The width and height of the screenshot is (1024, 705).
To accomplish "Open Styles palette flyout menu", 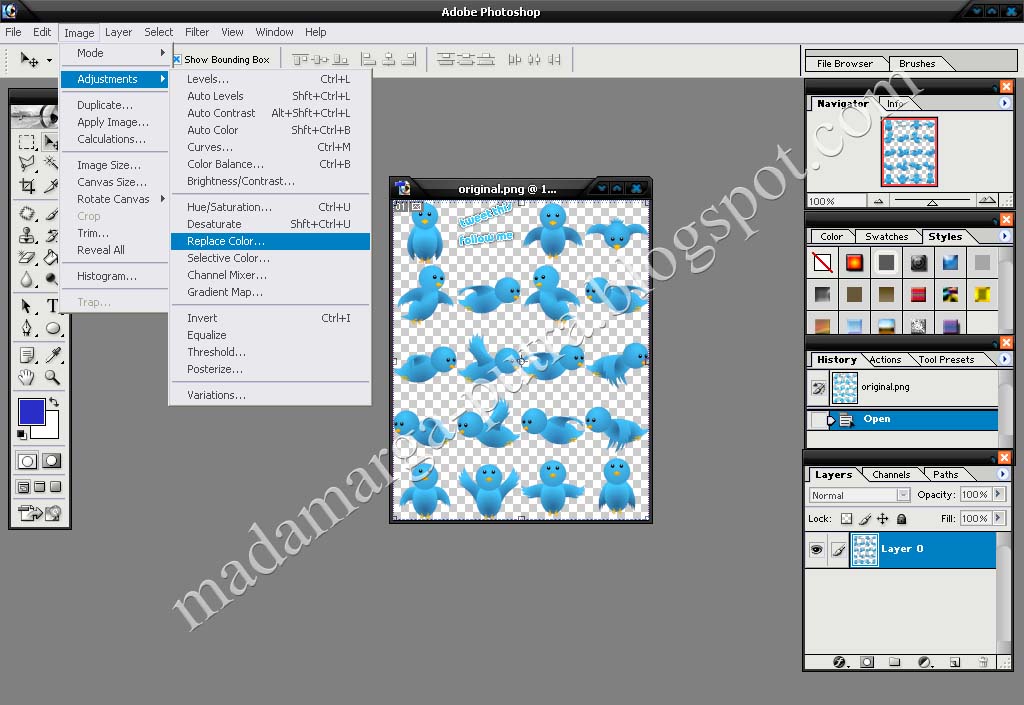I will click(1005, 236).
